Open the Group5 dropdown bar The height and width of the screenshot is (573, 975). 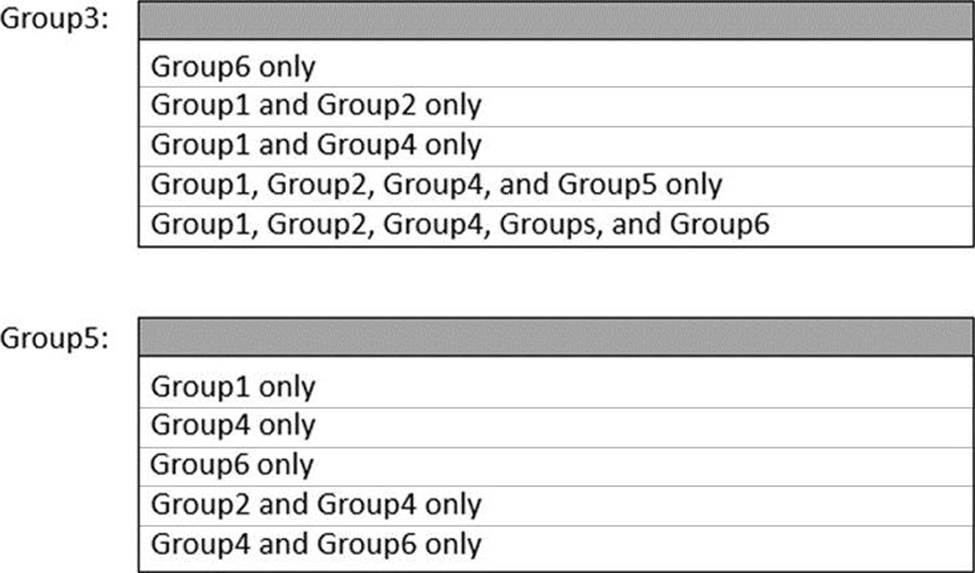point(555,338)
